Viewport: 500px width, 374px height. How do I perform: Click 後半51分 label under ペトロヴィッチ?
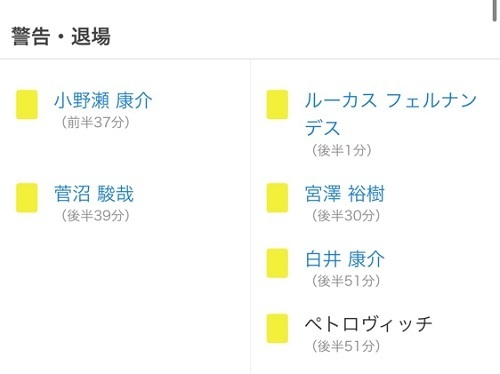coord(346,346)
